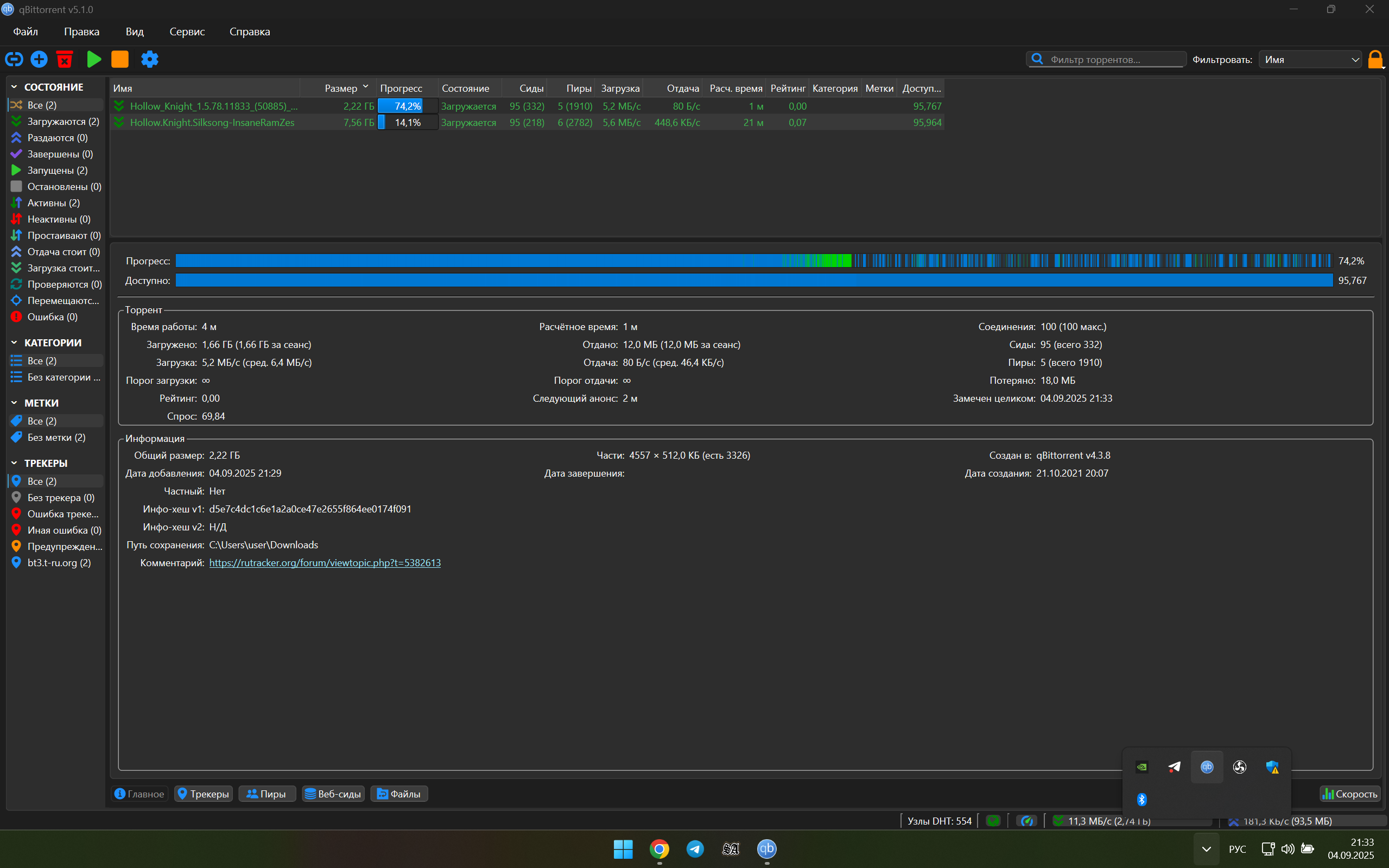Screen dimensions: 1389x868
Task: Open Telegram from the taskbar
Action: (x=695, y=848)
